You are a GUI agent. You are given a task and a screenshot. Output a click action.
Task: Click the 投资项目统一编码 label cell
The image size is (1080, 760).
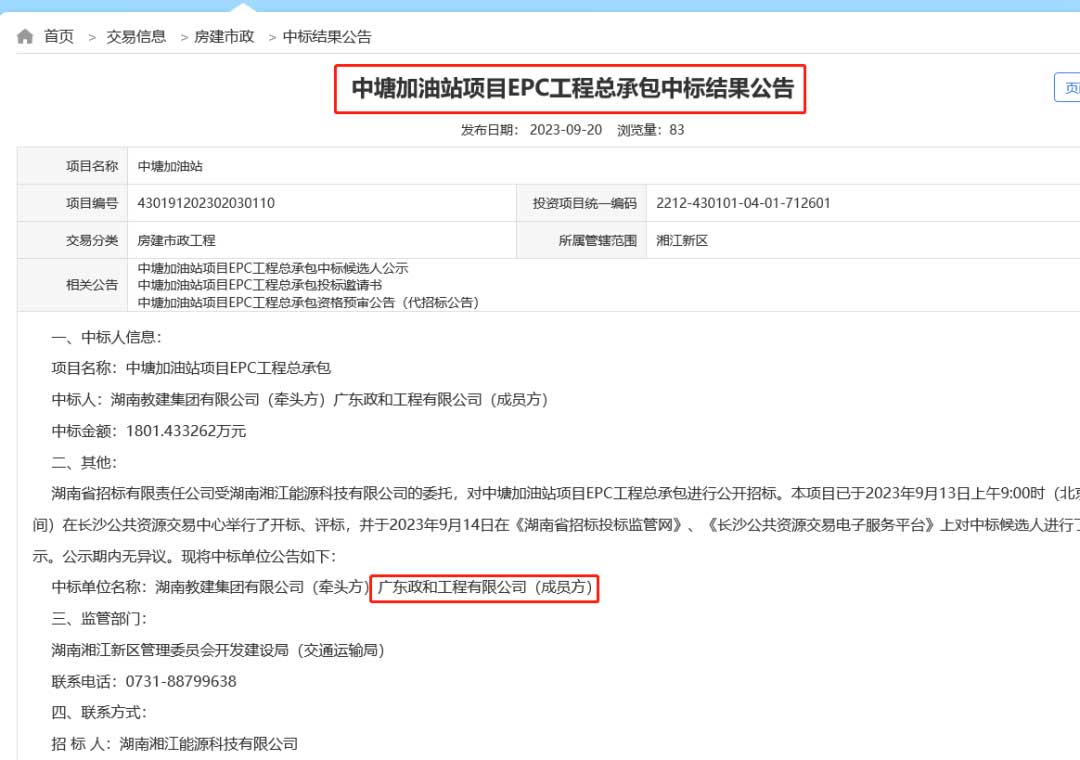click(x=581, y=203)
